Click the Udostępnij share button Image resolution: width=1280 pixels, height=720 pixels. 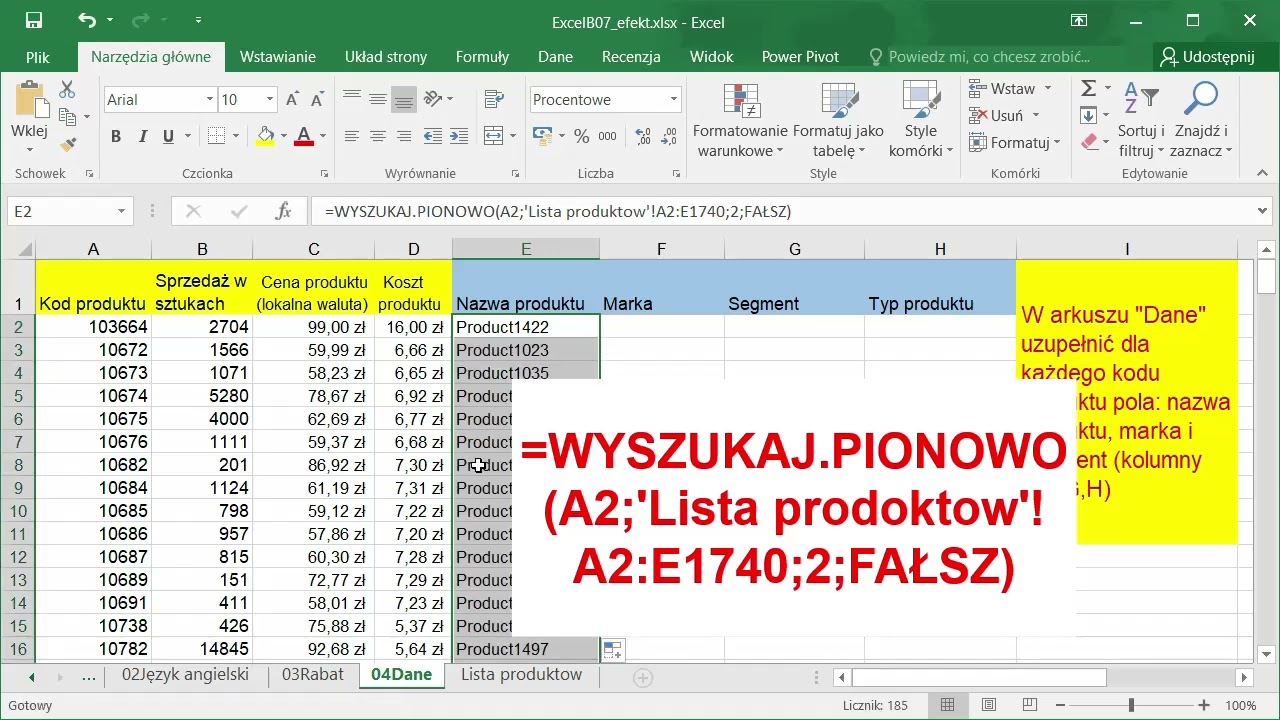[x=1207, y=57]
